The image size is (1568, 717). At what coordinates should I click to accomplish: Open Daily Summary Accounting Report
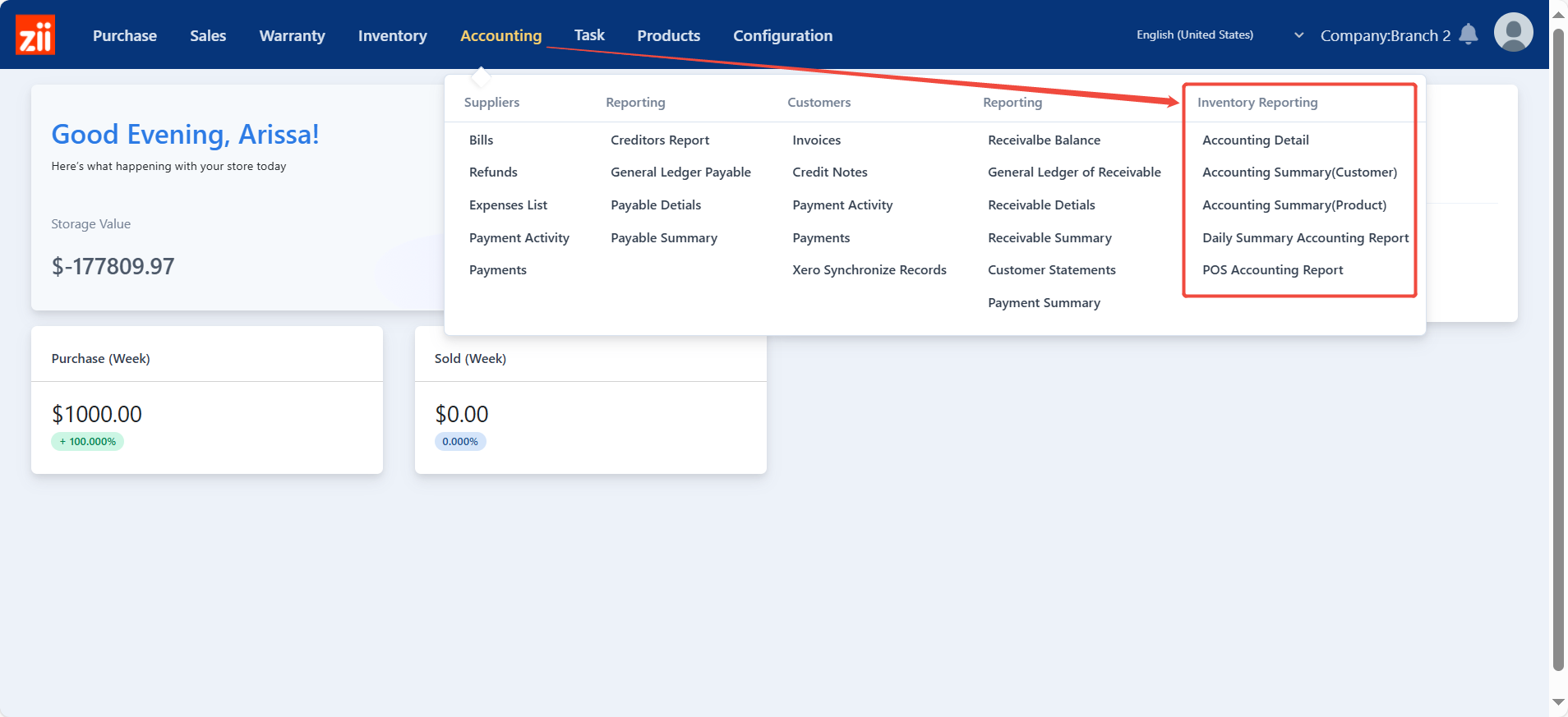pyautogui.click(x=1306, y=237)
